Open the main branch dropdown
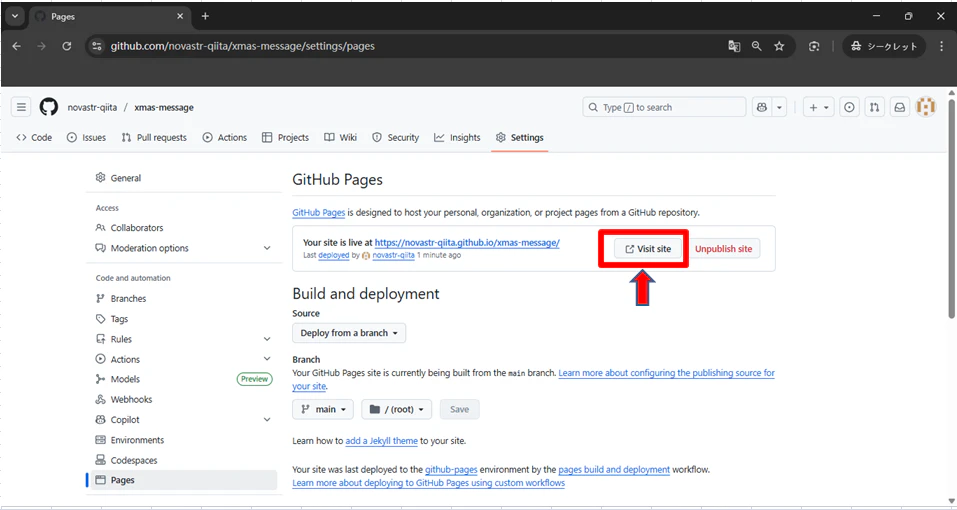The width and height of the screenshot is (957, 510). tap(323, 409)
